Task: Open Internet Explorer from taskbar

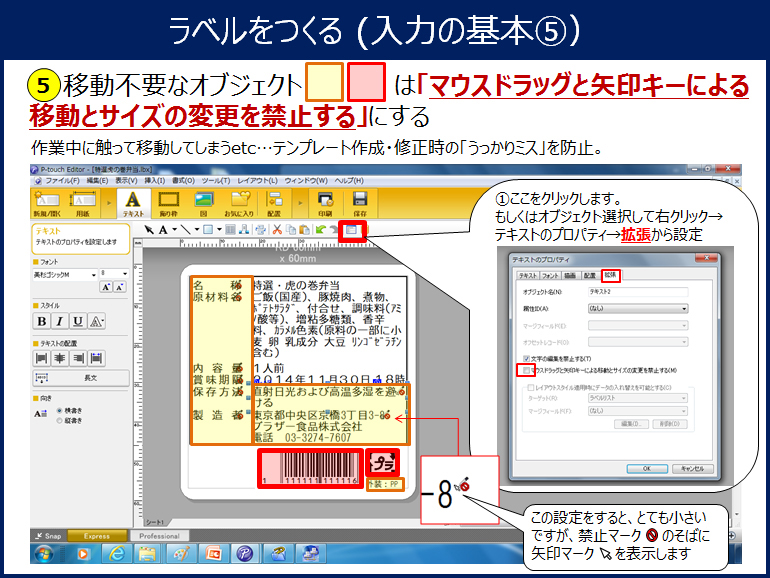Action: [117, 554]
